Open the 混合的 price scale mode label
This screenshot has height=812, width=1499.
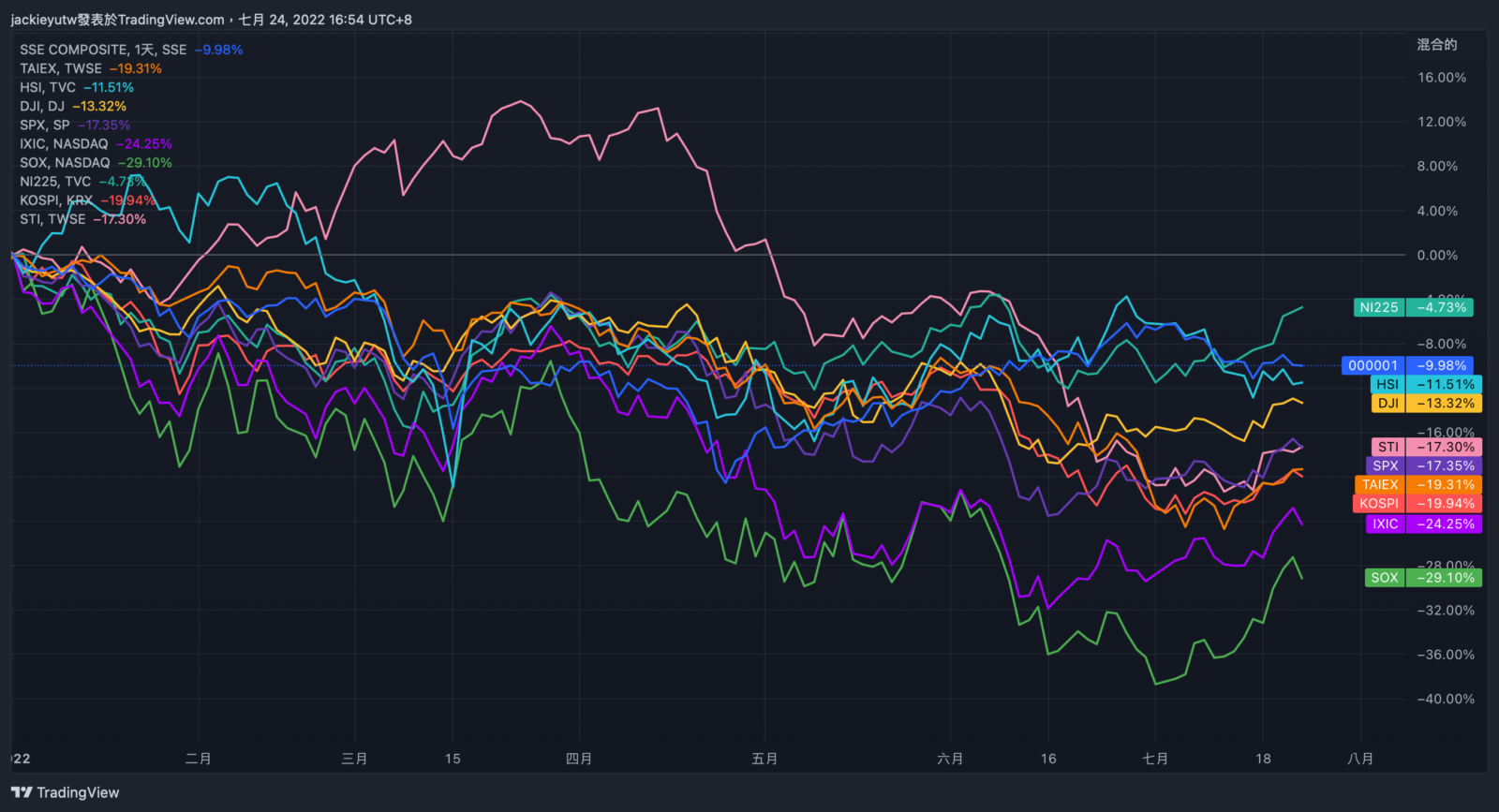(x=1436, y=45)
